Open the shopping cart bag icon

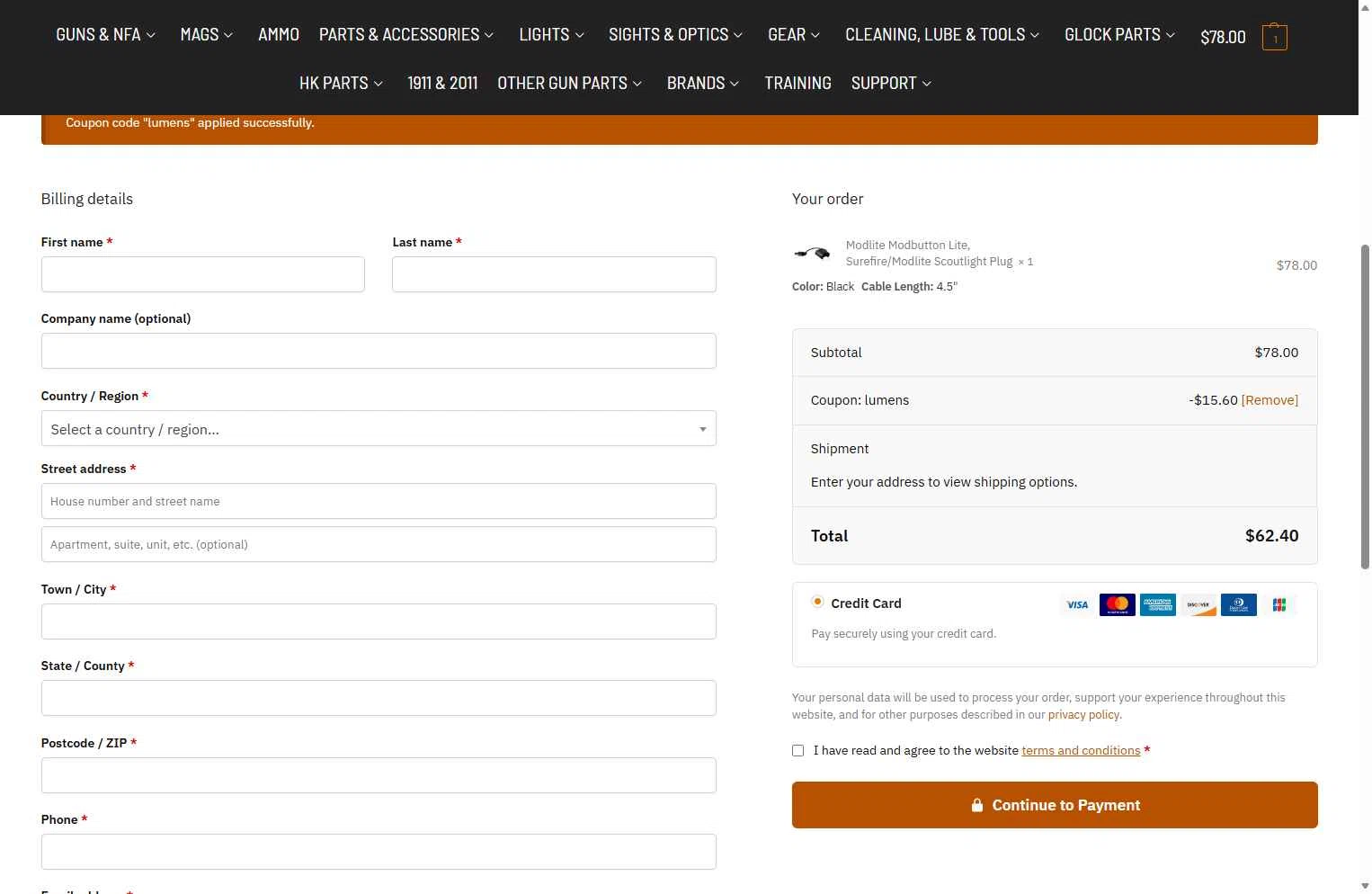[x=1274, y=37]
